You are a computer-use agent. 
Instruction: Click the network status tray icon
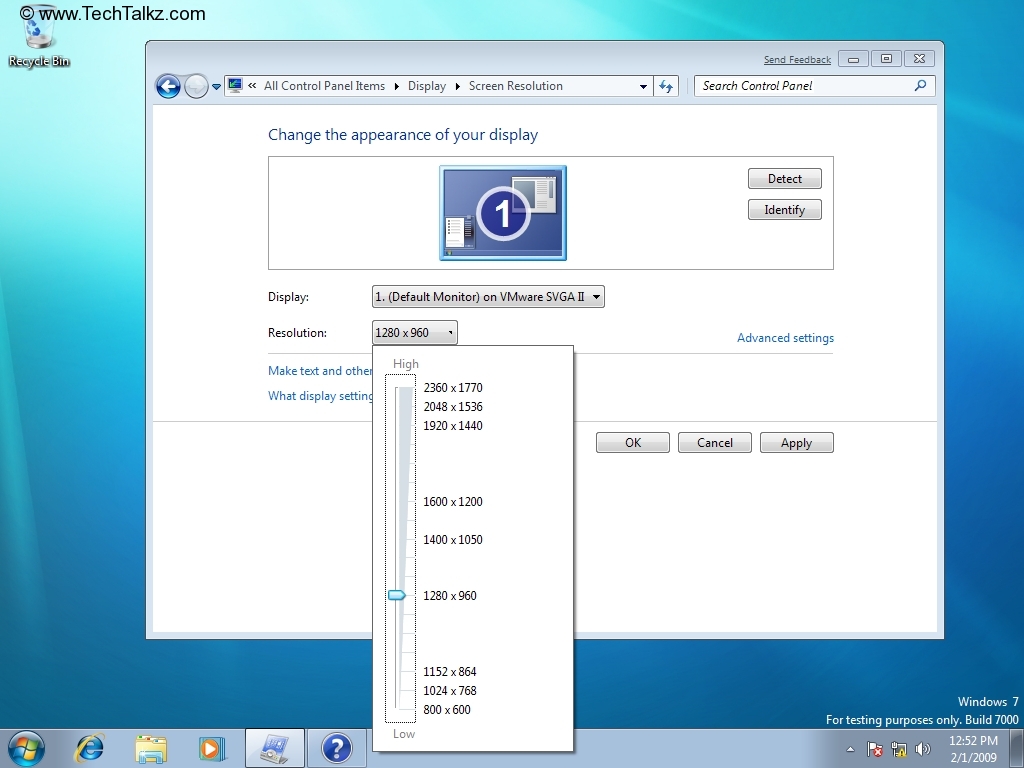tap(899, 749)
